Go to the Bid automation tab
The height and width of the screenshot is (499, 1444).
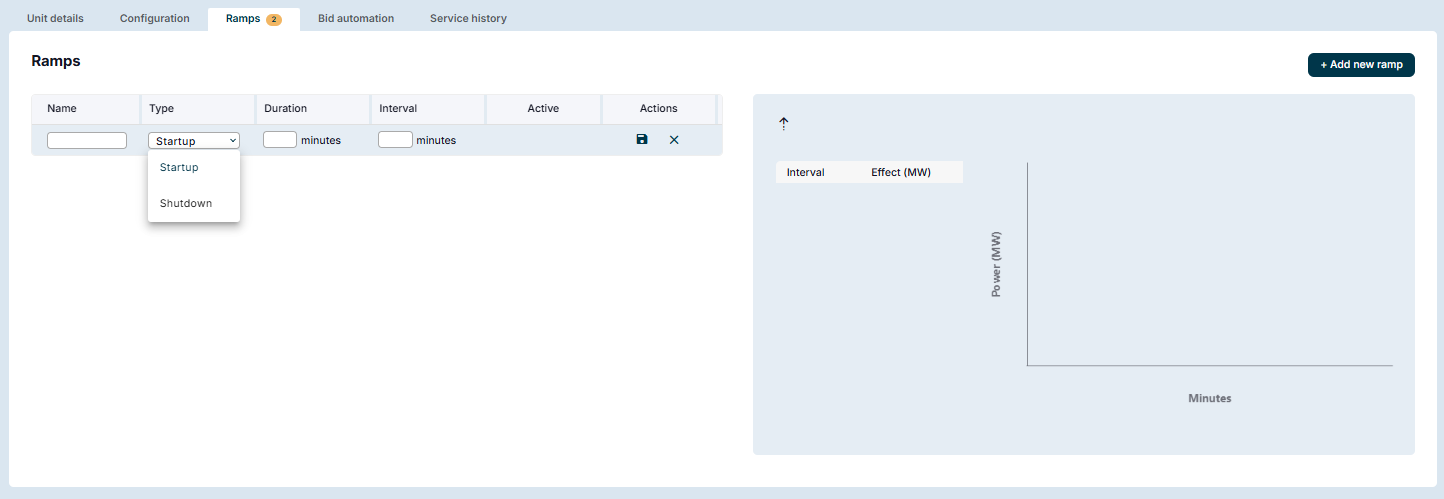point(356,18)
